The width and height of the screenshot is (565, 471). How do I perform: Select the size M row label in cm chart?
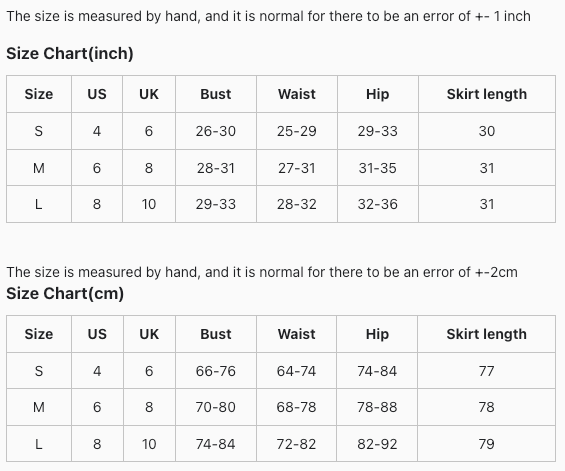39,407
